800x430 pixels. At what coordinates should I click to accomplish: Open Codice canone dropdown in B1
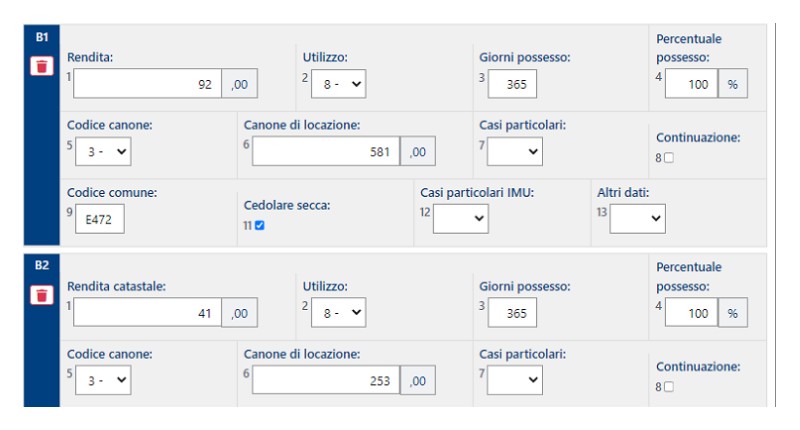coord(103,152)
